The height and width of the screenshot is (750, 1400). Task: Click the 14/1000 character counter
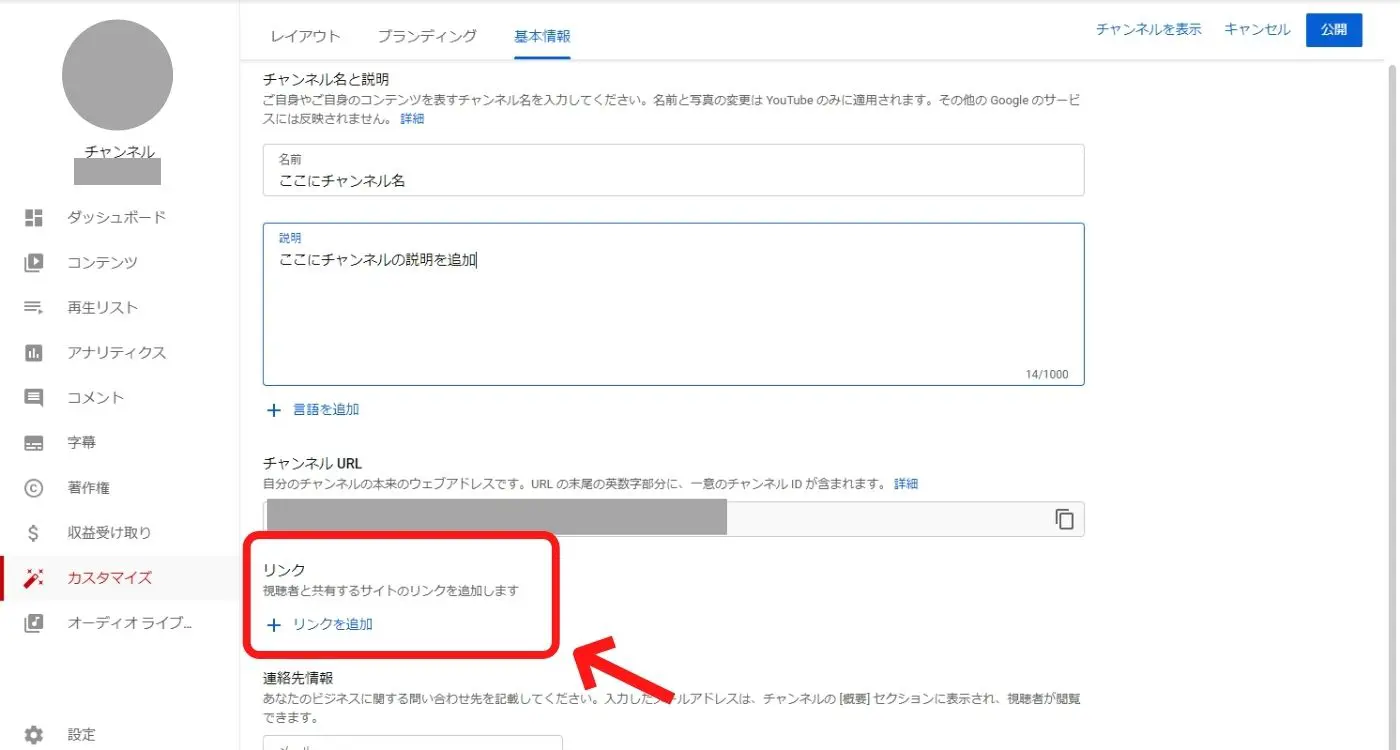click(x=1047, y=375)
